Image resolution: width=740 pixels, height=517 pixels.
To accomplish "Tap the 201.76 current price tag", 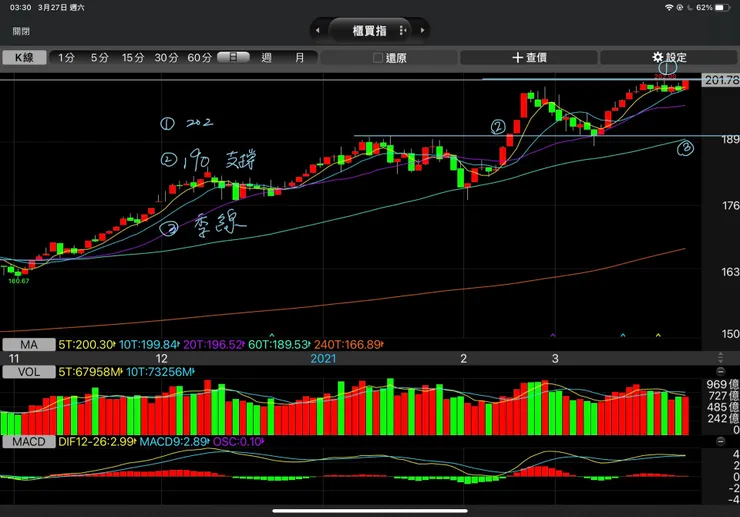I will [x=721, y=80].
